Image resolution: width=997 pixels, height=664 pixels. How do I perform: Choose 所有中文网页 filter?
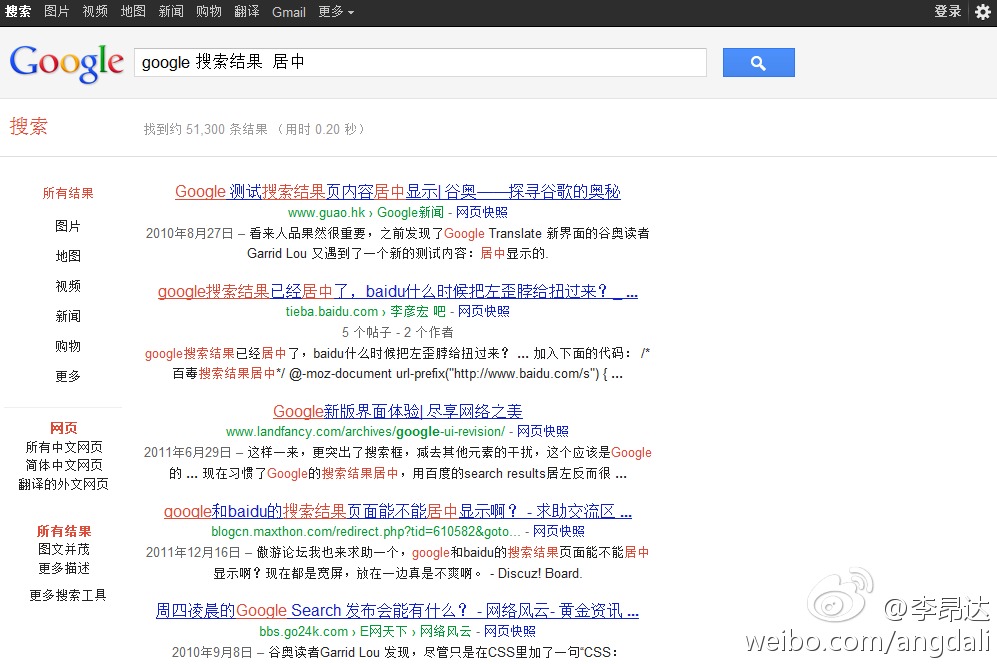coord(64,447)
